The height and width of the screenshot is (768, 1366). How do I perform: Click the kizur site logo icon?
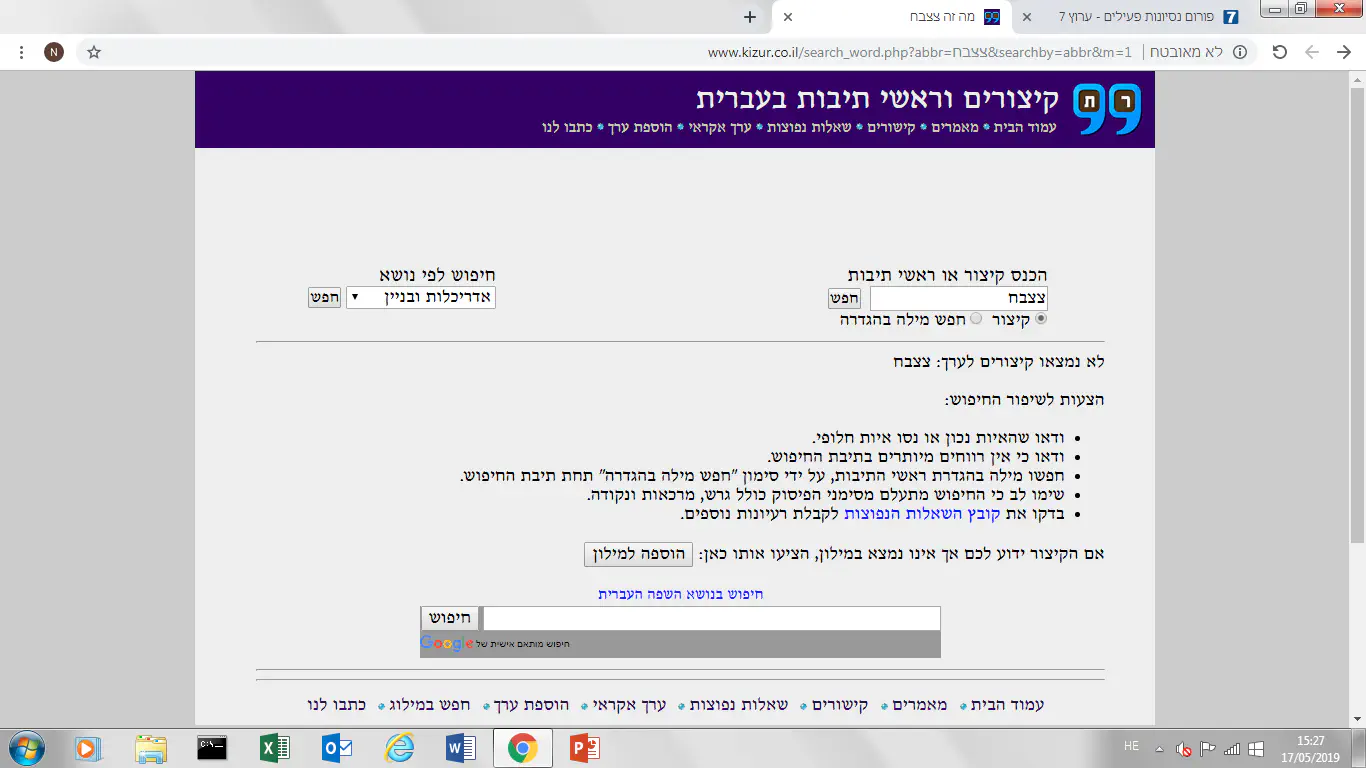[1107, 109]
